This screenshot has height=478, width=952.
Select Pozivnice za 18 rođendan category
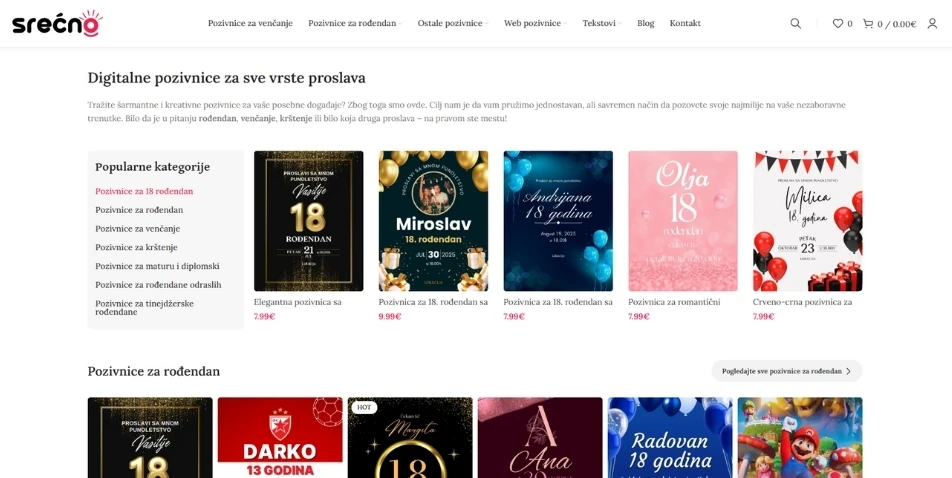[144, 191]
